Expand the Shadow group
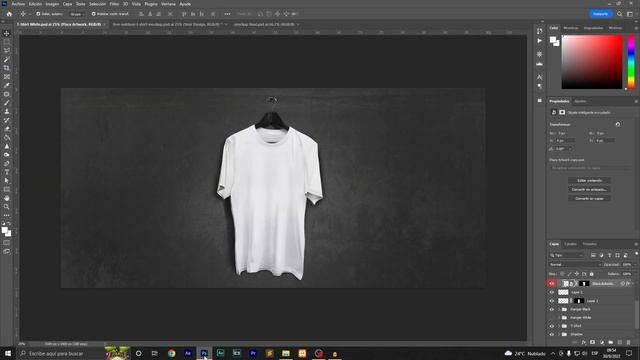This screenshot has width=640, height=360. coord(559,334)
